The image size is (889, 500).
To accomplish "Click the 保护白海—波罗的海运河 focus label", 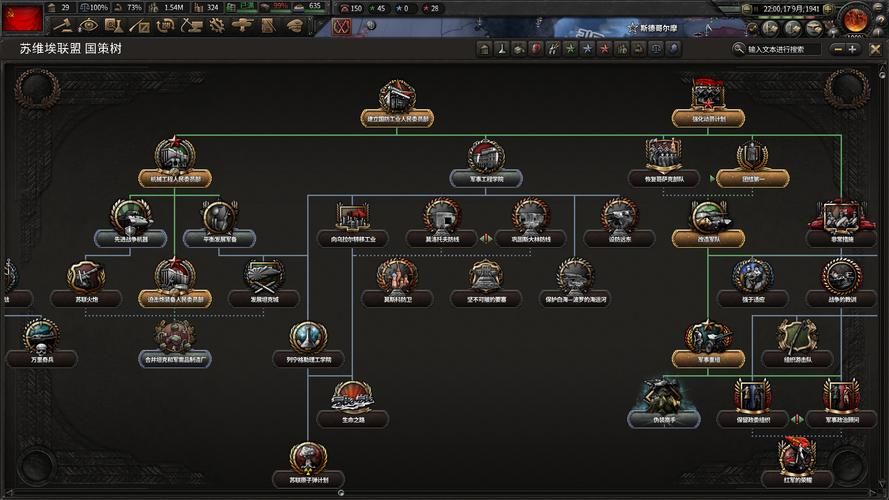I will (575, 299).
